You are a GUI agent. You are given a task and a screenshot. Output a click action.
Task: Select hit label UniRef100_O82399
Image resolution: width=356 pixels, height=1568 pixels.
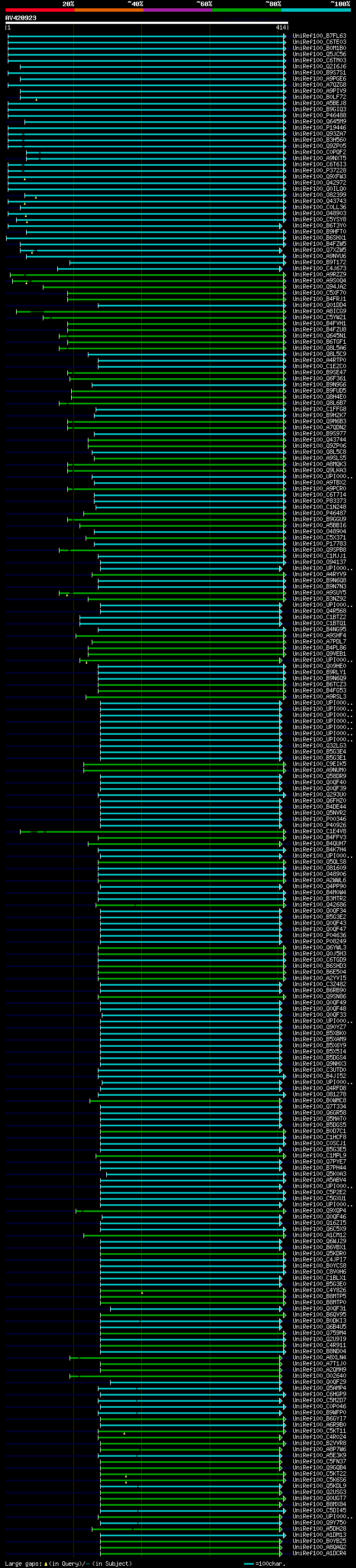coord(319,195)
